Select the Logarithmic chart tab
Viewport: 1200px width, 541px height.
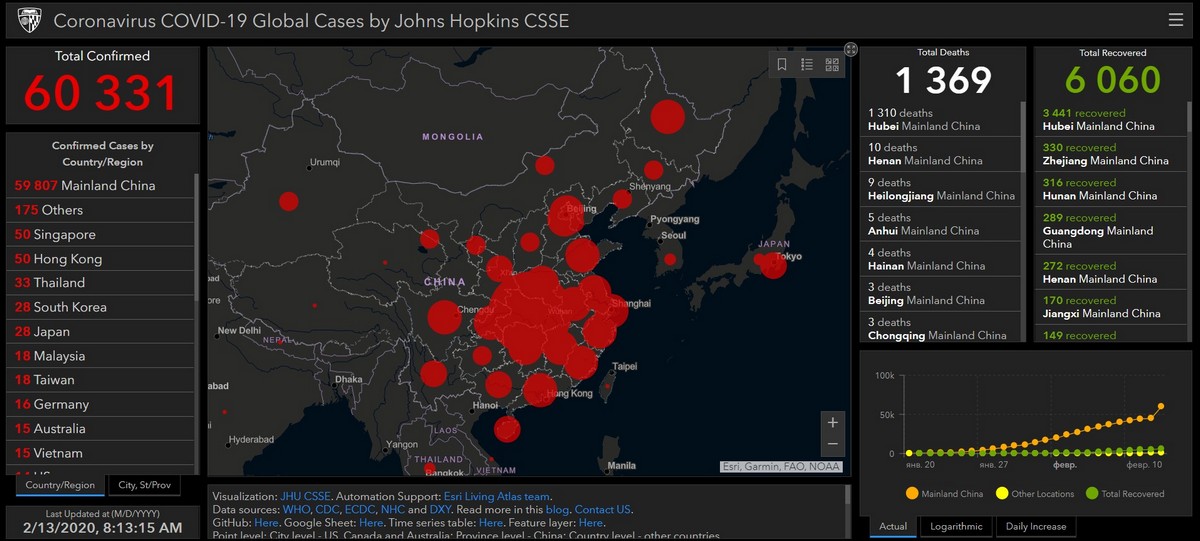pos(957,526)
